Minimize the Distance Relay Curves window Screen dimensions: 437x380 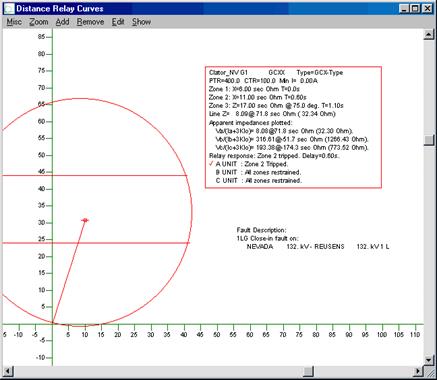(x=404, y=9)
